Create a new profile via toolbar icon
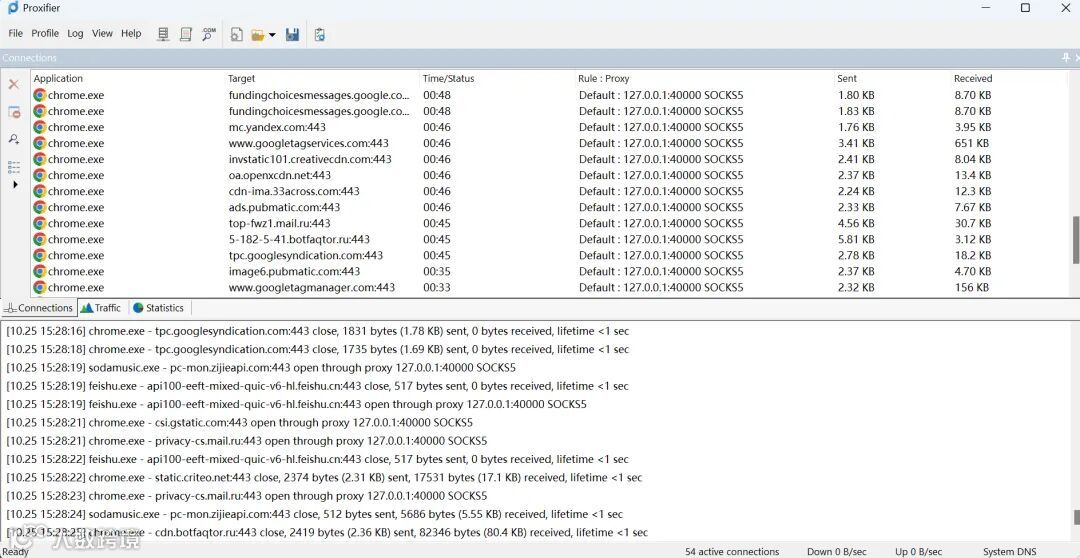Screen dimensions: 1080x558 pyautogui.click(x=236, y=34)
